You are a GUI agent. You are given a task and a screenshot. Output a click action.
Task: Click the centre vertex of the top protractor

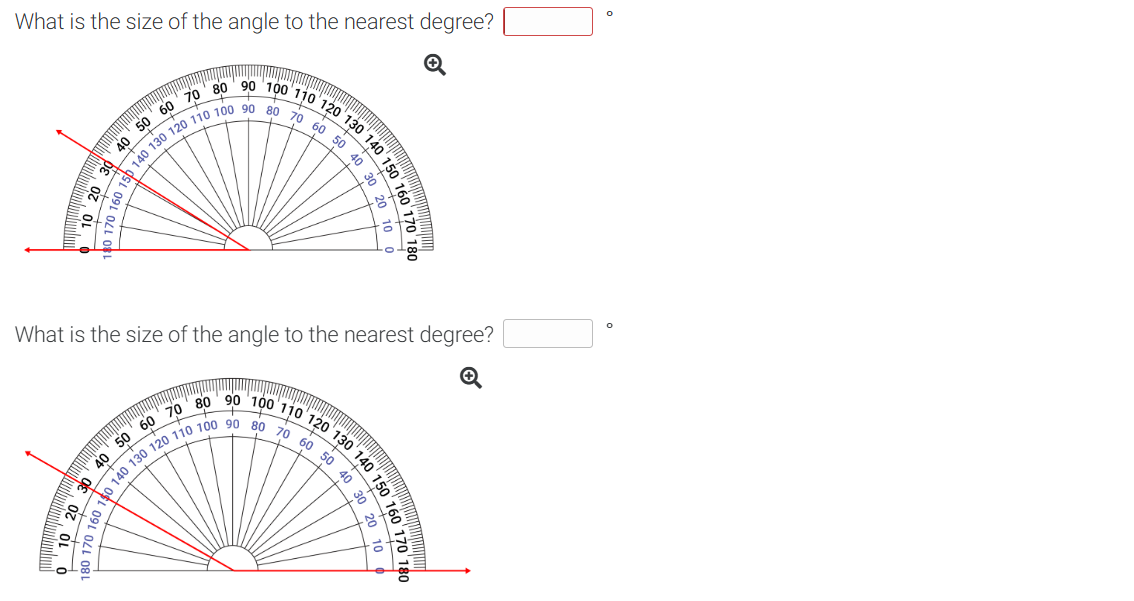[249, 250]
